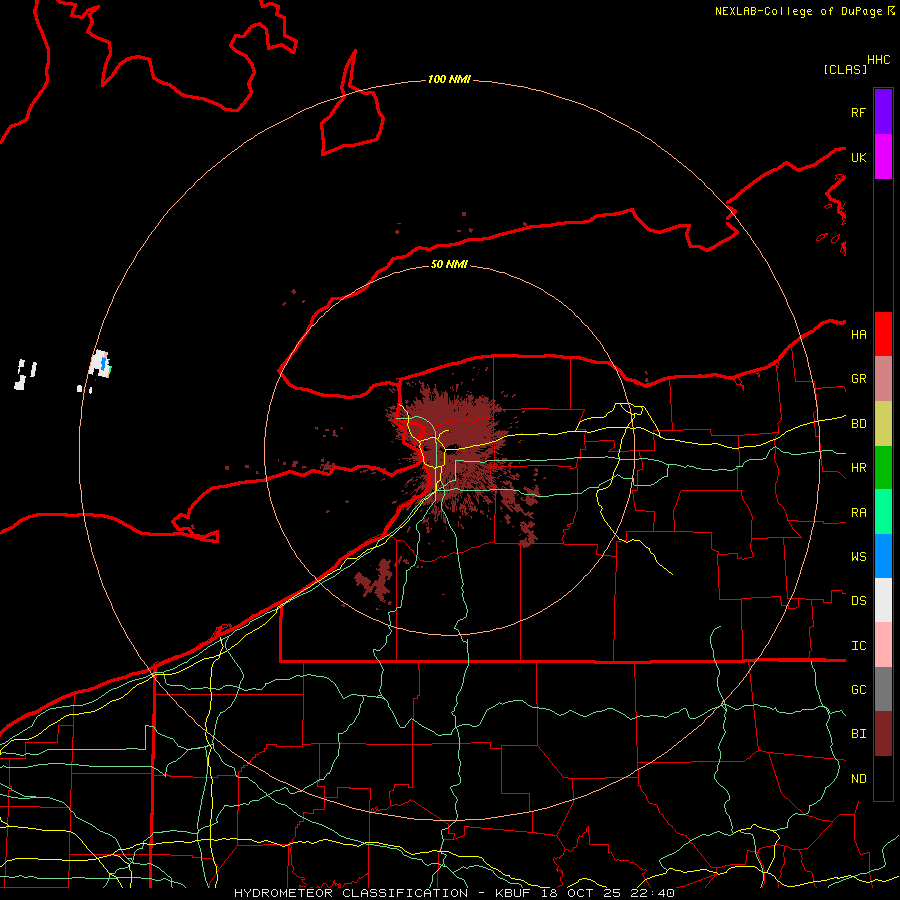The height and width of the screenshot is (900, 900).
Task: Click the KBUF station identifier
Action: (513, 893)
